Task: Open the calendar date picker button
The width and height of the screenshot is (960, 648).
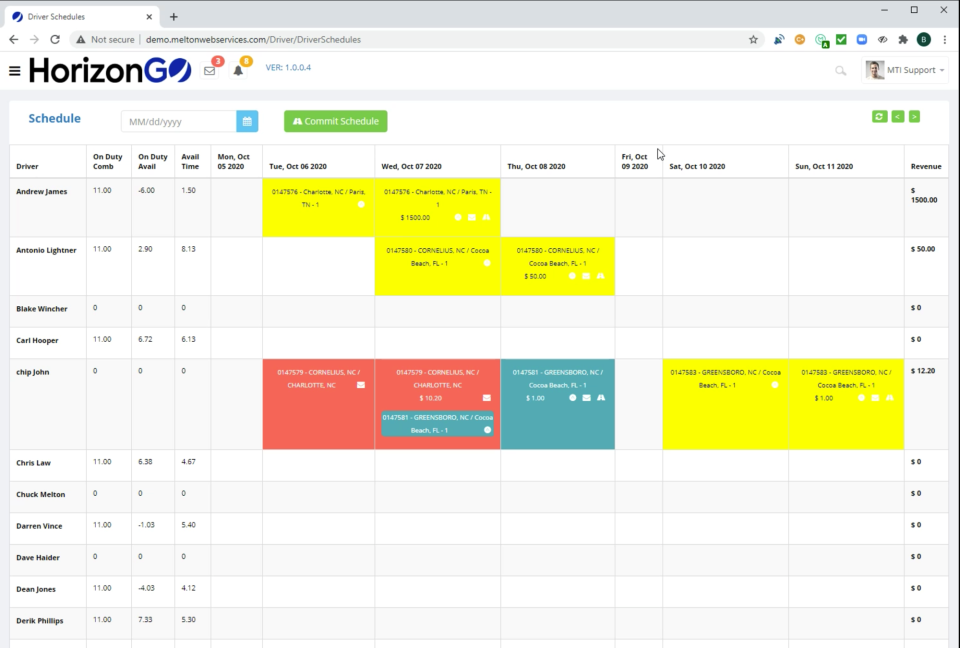Action: point(247,121)
